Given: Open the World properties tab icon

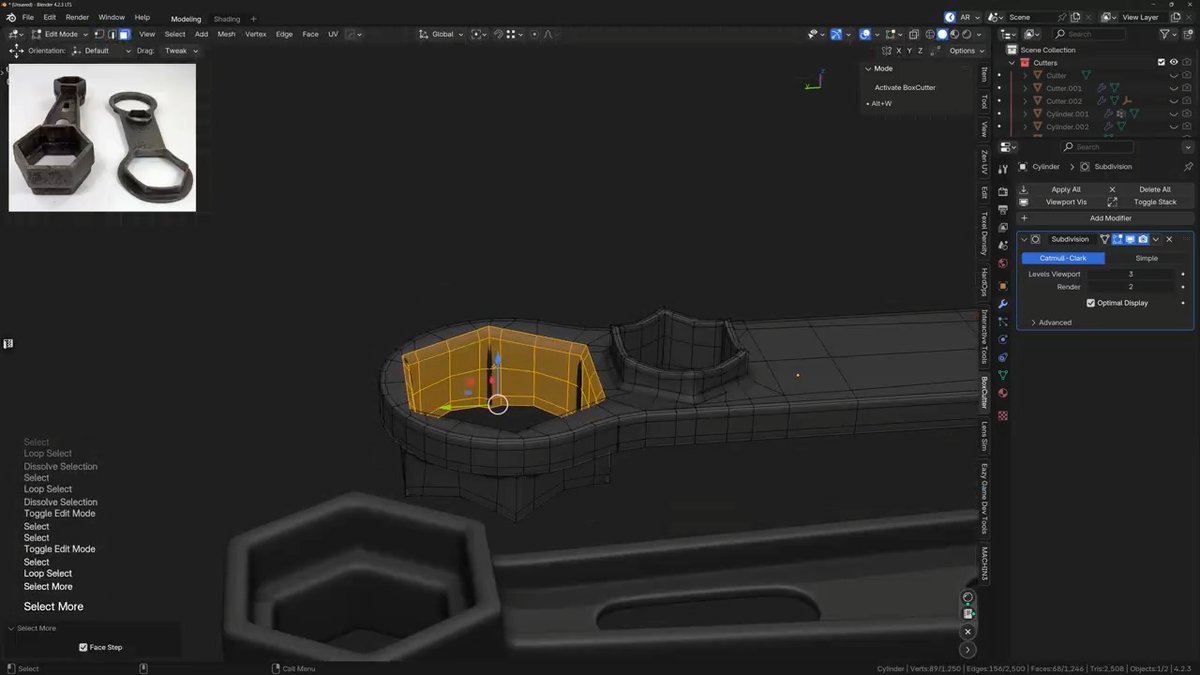Looking at the screenshot, I should coord(1003,263).
